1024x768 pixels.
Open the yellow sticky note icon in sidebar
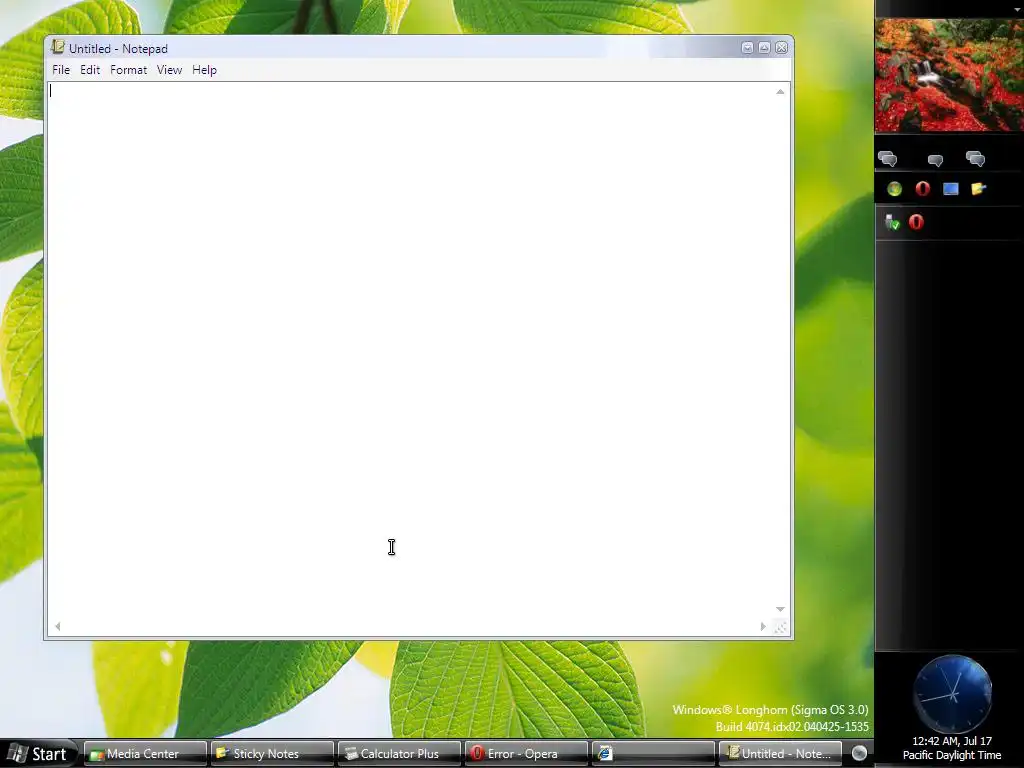[x=978, y=189]
